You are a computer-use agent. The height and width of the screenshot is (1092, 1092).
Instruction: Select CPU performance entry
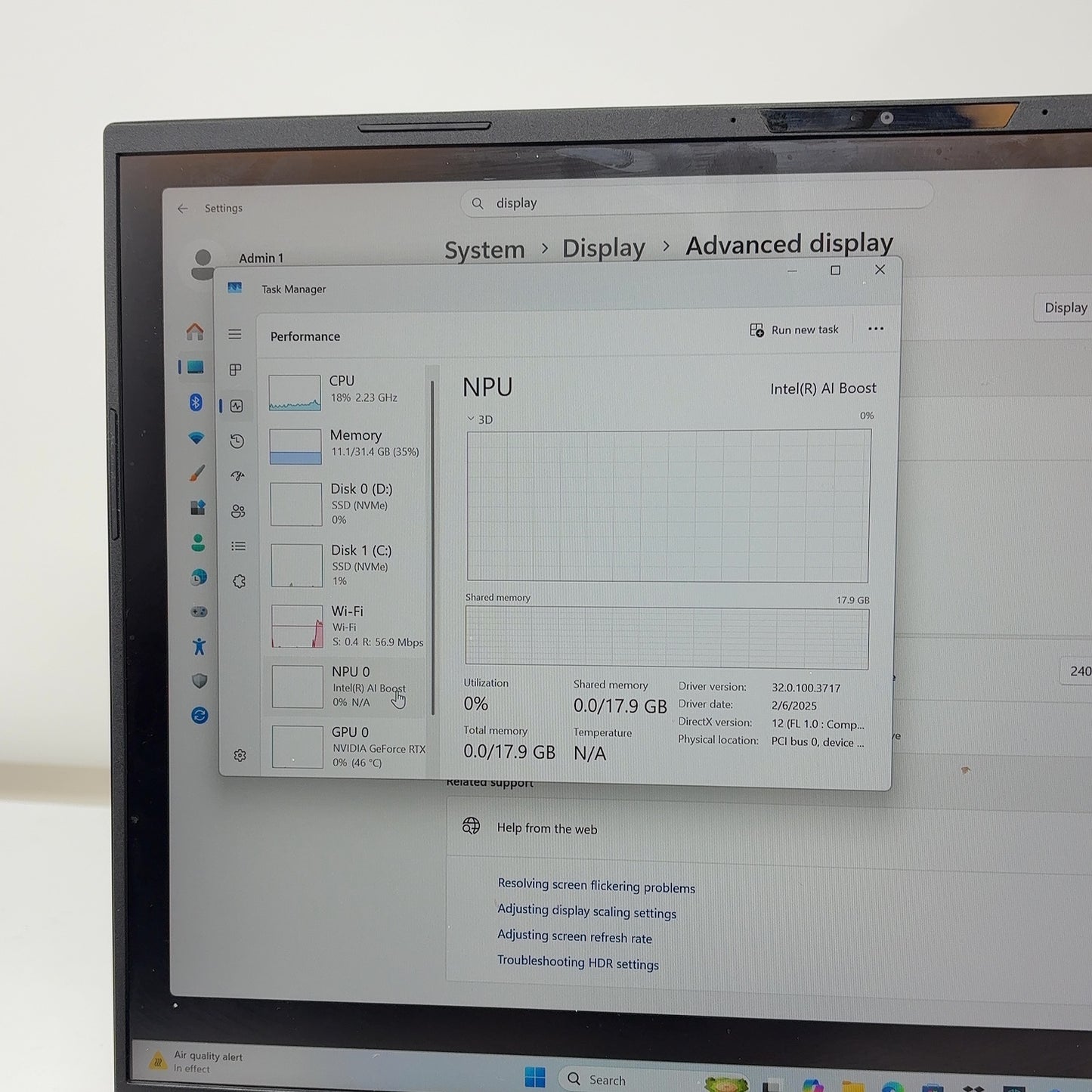point(346,390)
